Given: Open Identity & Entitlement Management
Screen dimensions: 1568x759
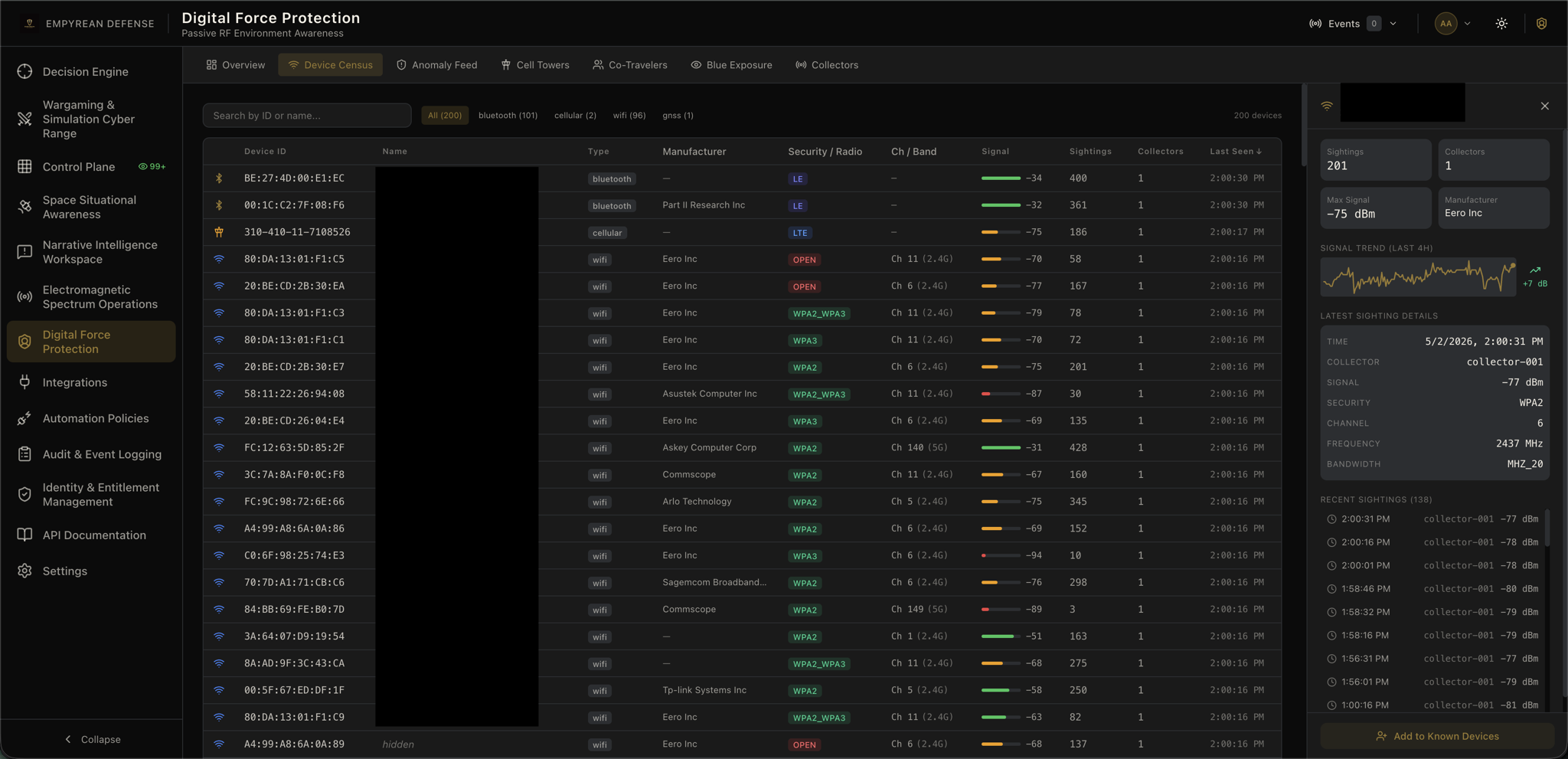Looking at the screenshot, I should pyautogui.click(x=91, y=494).
